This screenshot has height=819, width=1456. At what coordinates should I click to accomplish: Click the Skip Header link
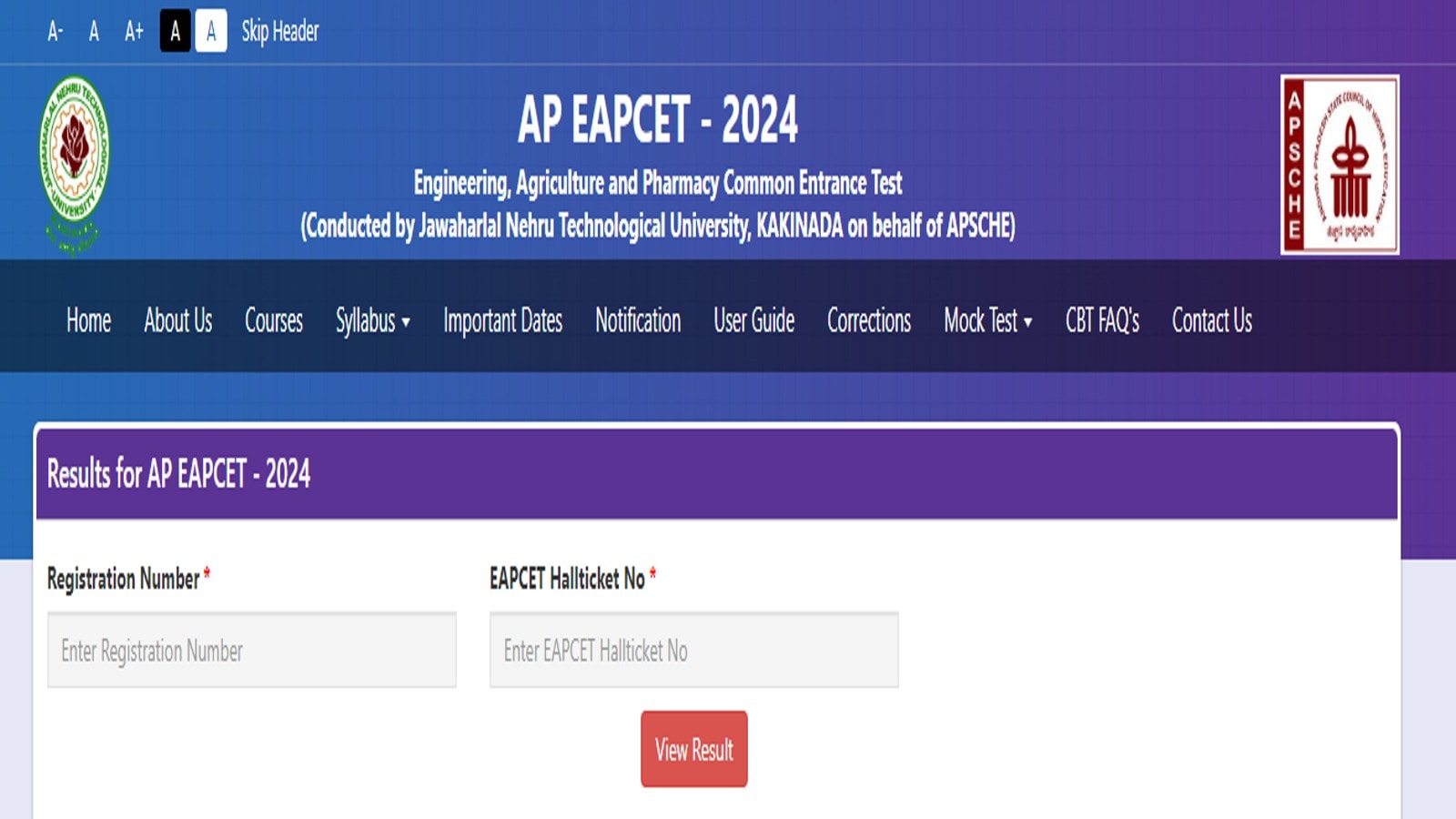pos(278,32)
